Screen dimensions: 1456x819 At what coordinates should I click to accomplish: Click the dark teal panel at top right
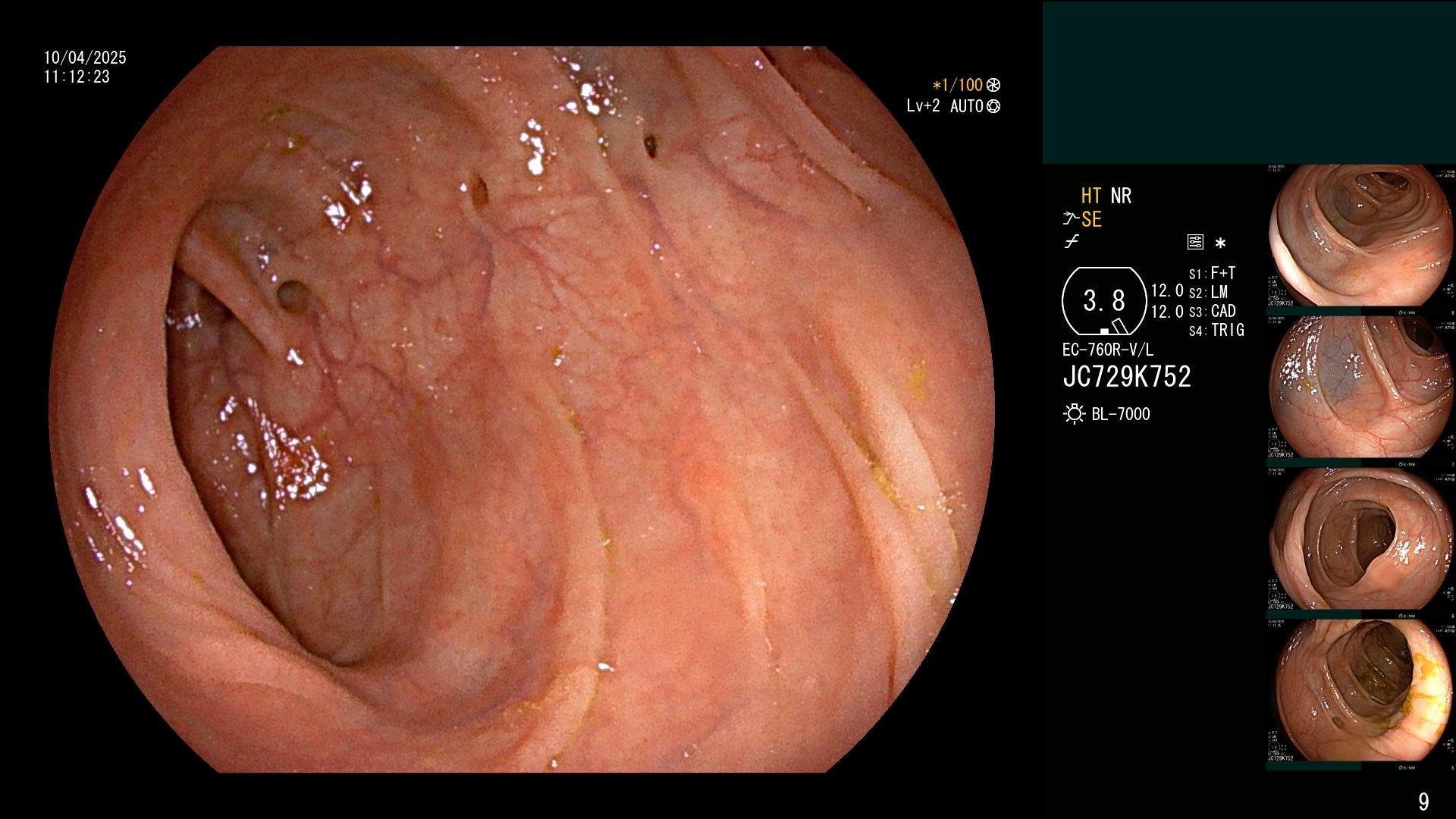[1249, 83]
